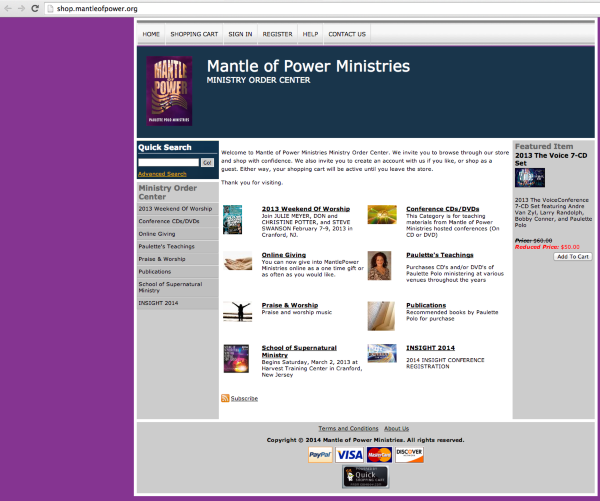The height and width of the screenshot is (501, 600).
Task: Click the browser back arrow
Action: click(x=7, y=8)
